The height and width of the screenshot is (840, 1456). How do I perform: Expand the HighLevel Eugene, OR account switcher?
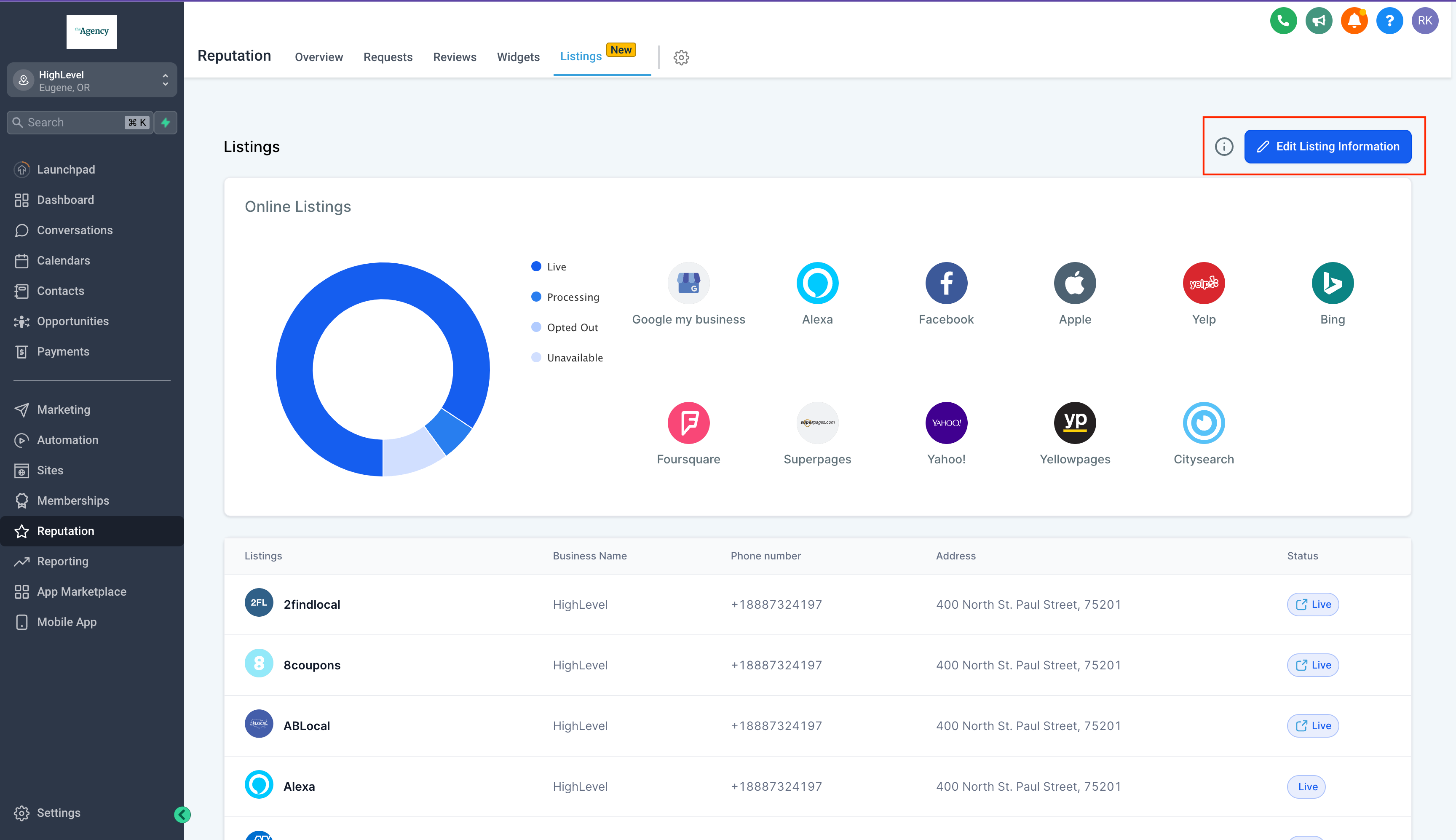pos(92,80)
